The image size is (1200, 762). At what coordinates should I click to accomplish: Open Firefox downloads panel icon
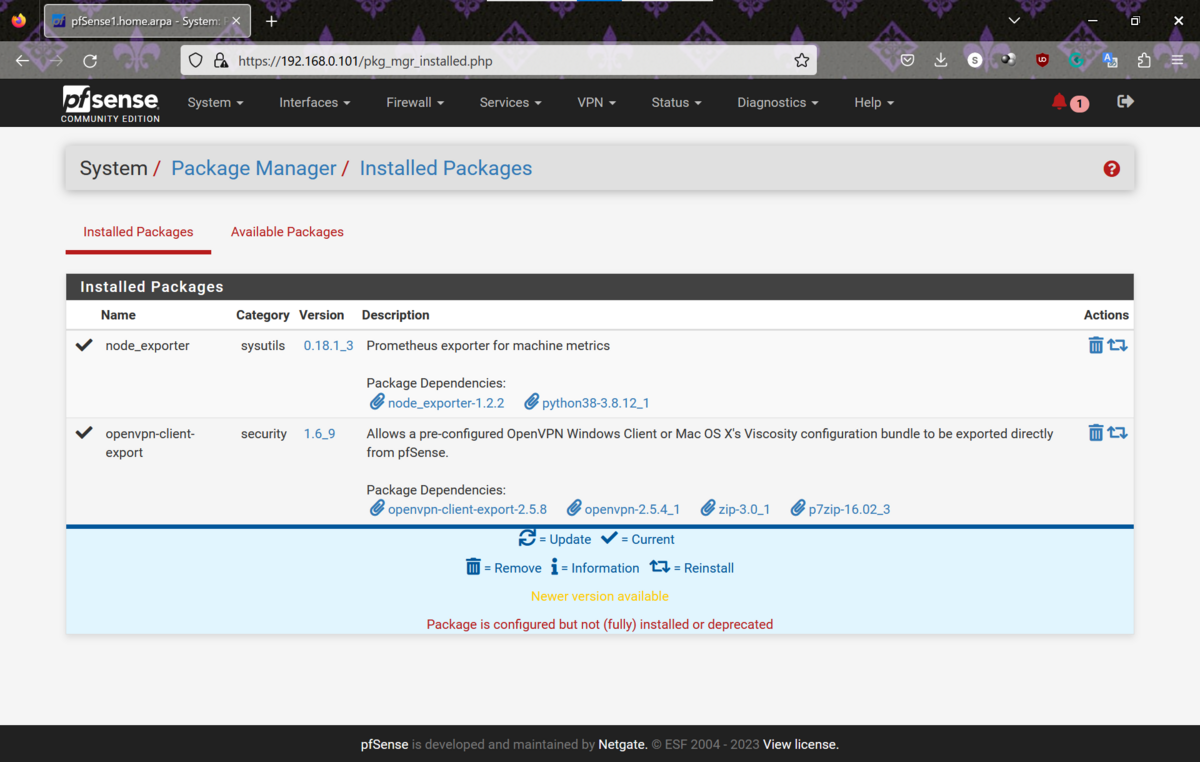click(940, 60)
